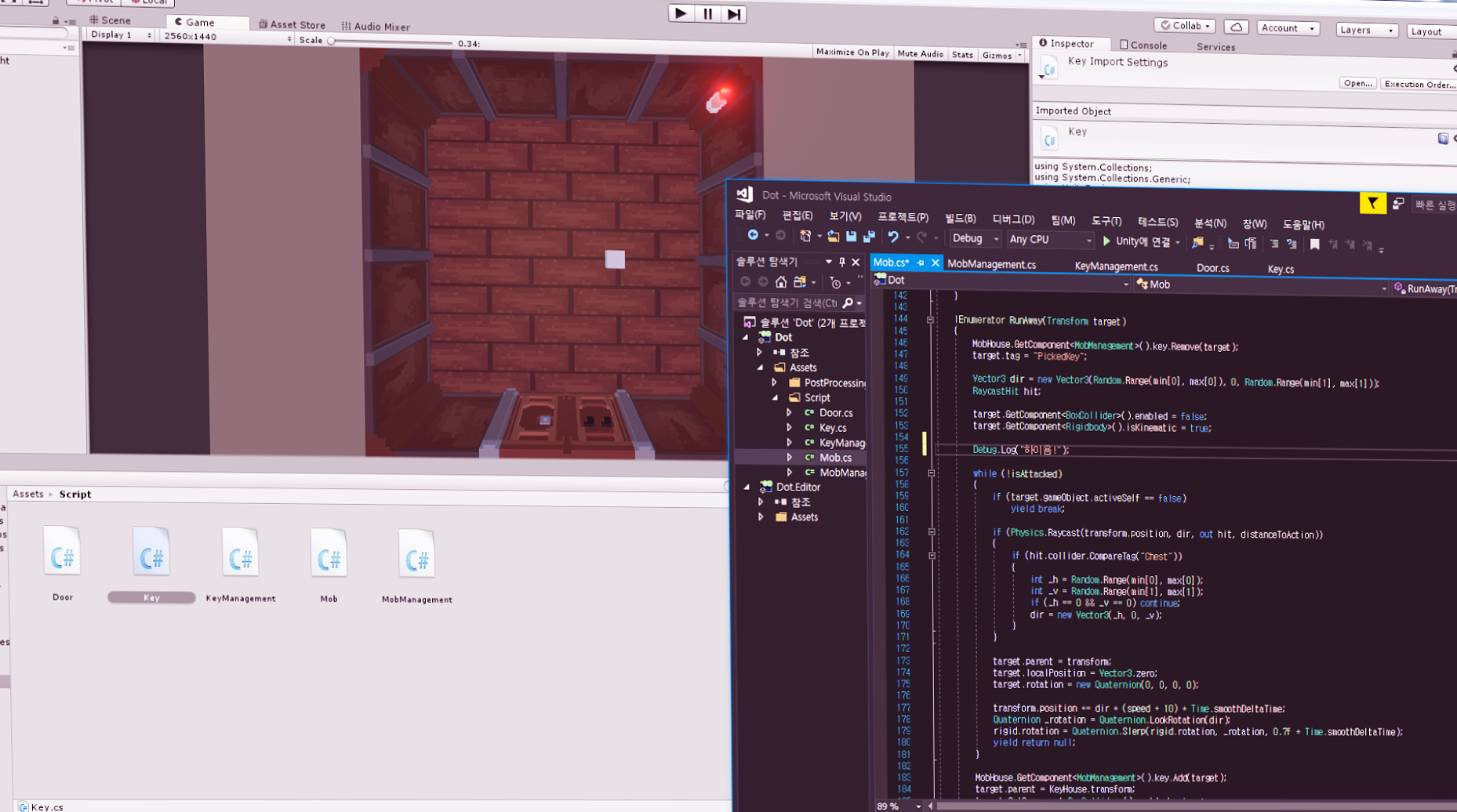Open the yellow notifications flag in Visual Studio
The image size is (1457, 812).
[x=1372, y=204]
